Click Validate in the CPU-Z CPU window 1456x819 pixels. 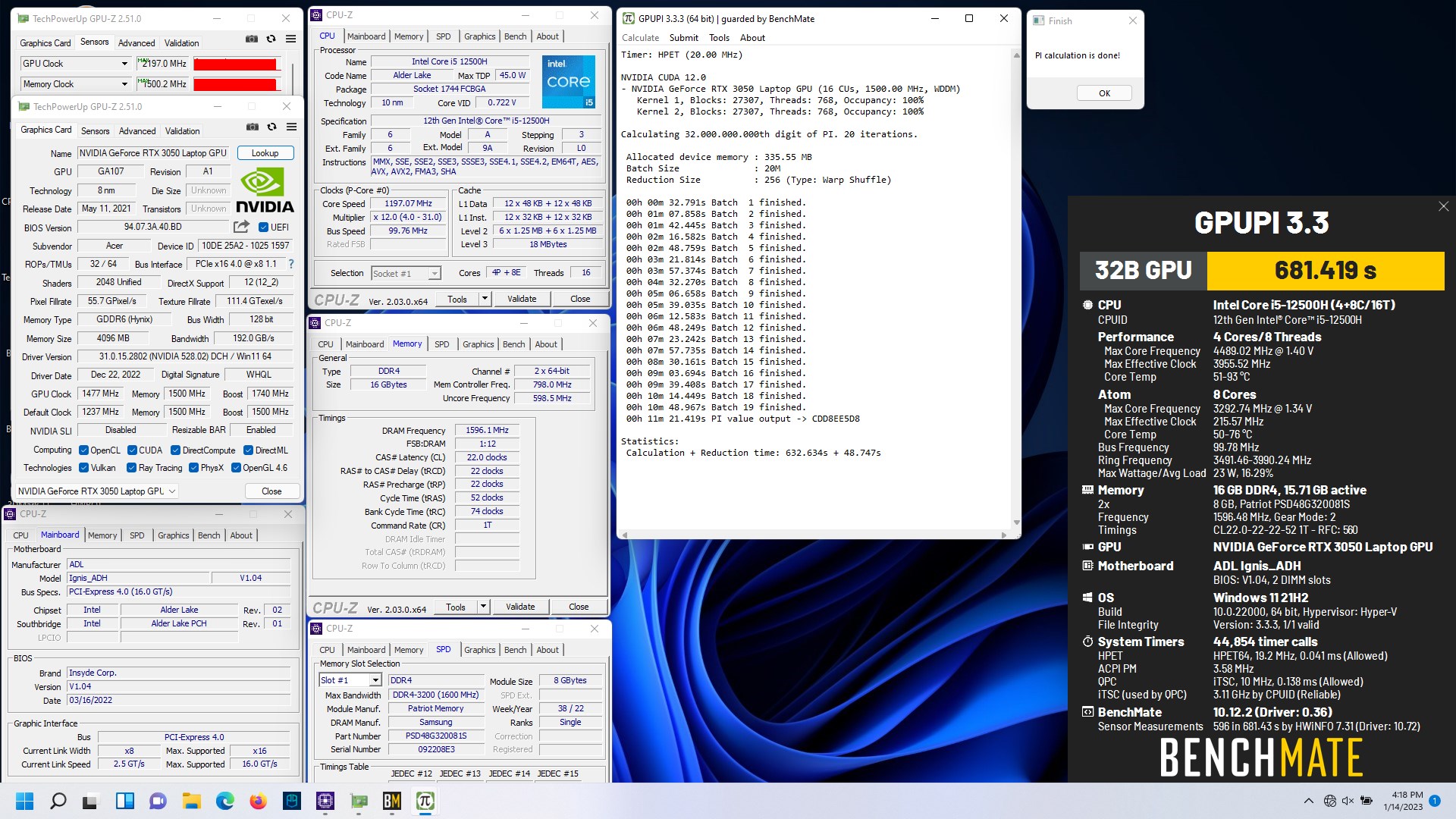point(522,299)
